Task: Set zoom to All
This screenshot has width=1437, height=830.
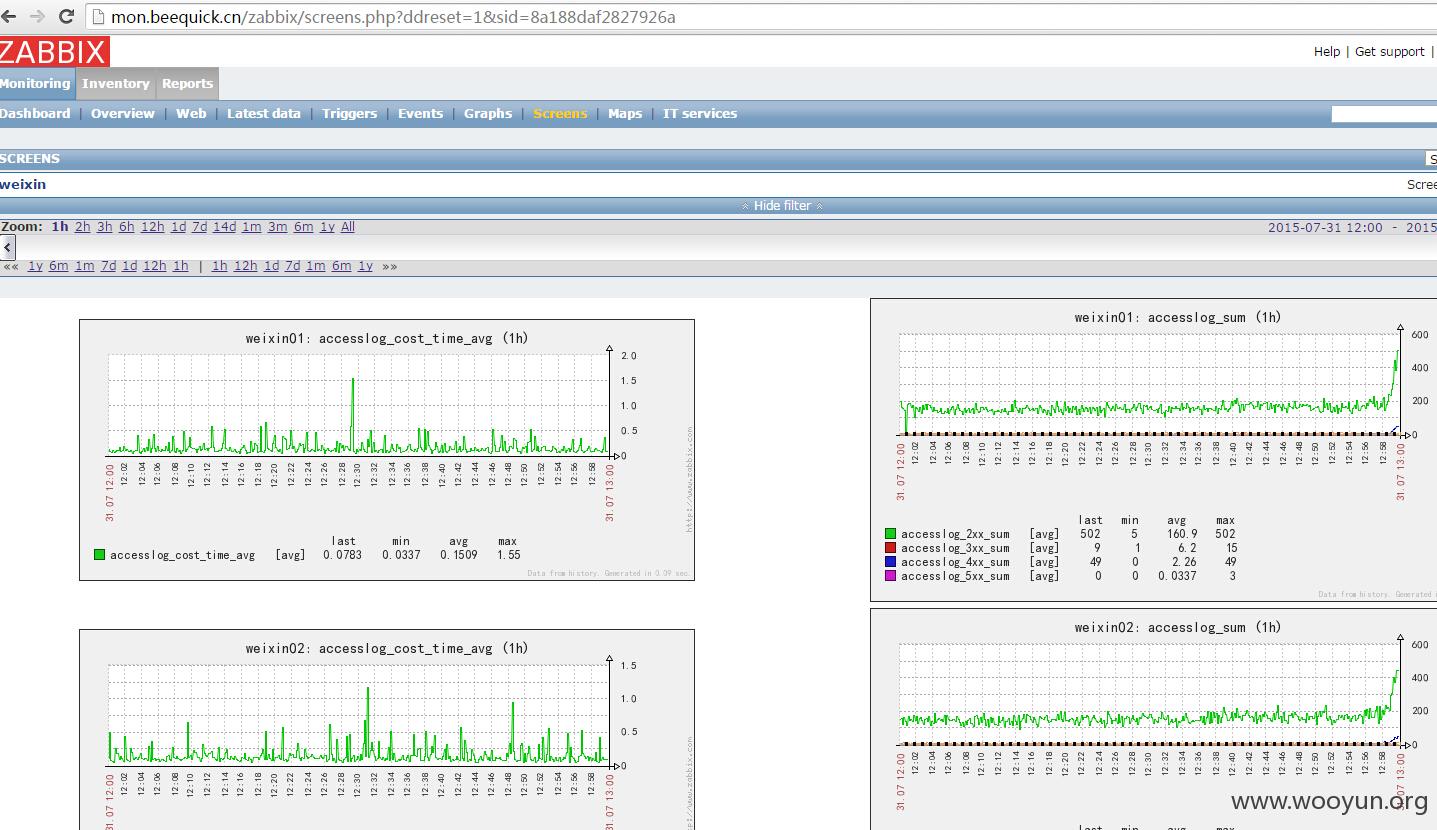Action: (x=348, y=227)
